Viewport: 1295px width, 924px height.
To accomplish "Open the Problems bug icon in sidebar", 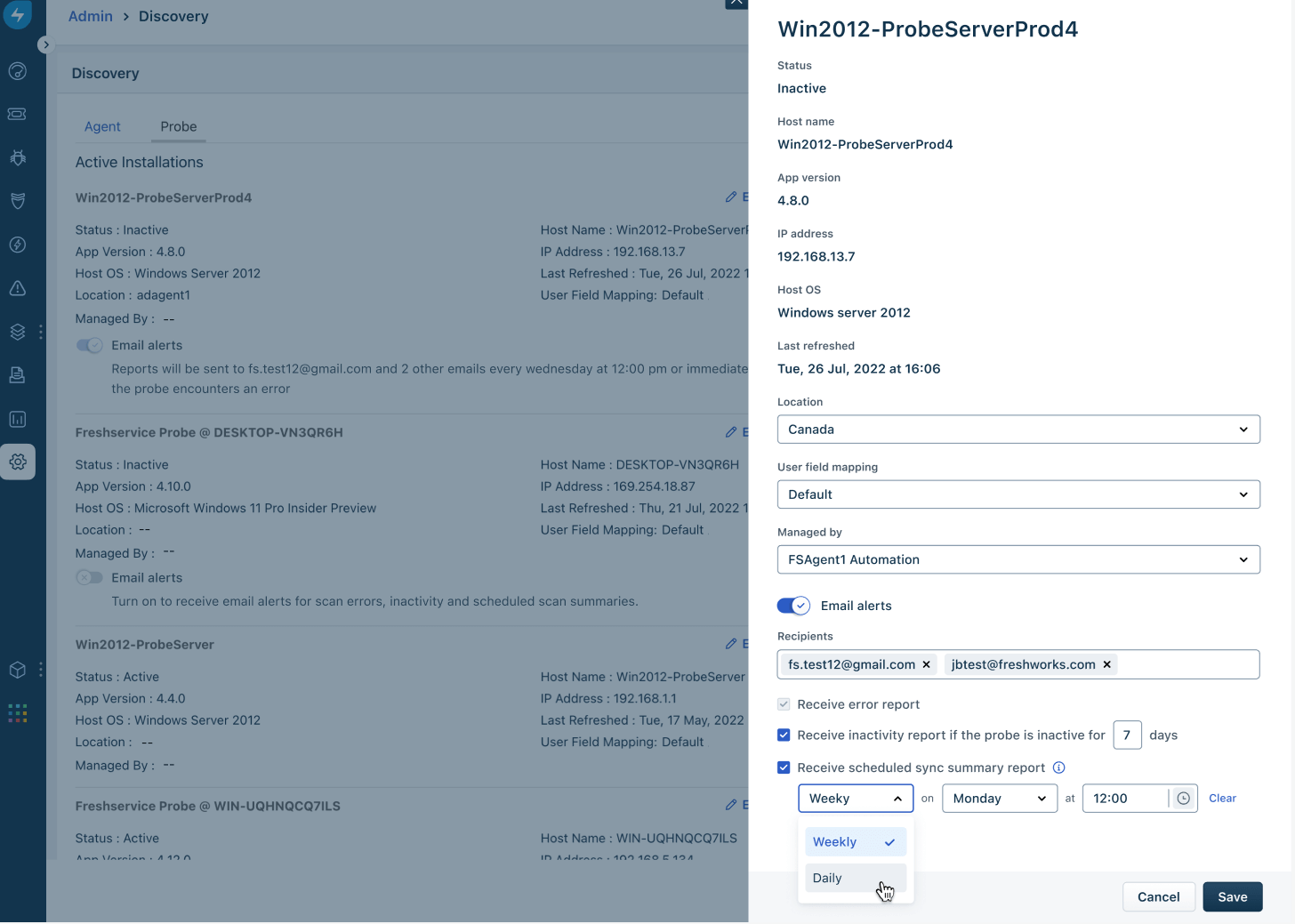I will 18,157.
